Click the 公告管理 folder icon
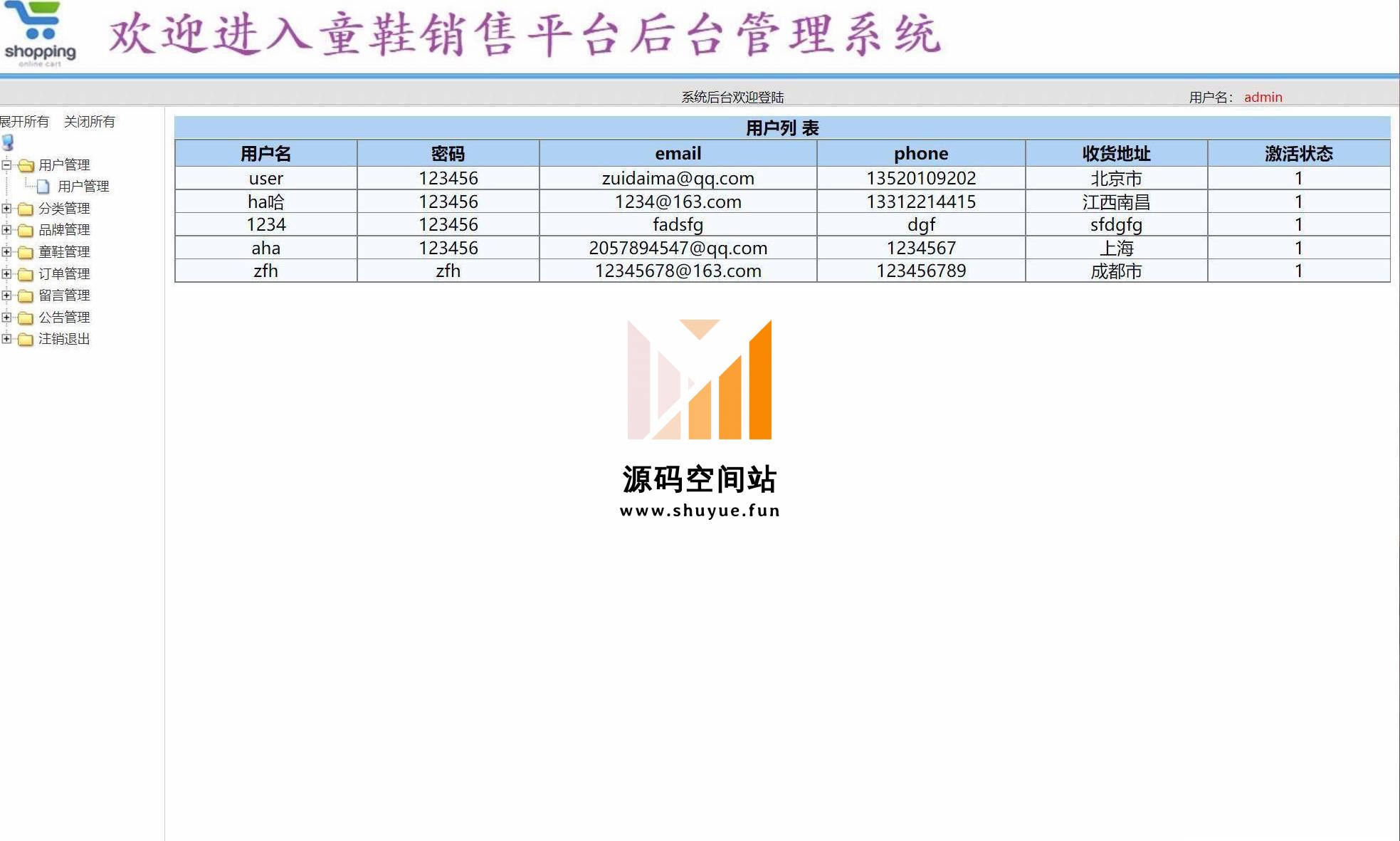The width and height of the screenshot is (1400, 841). [26, 318]
